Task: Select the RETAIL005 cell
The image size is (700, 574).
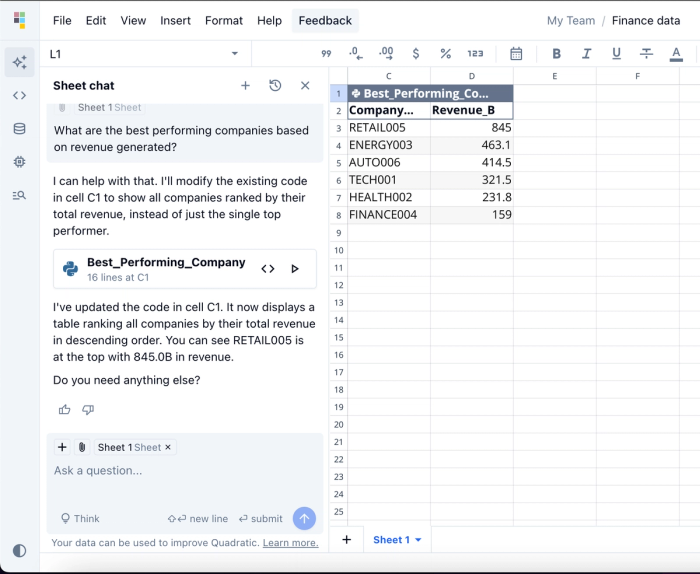Action: coord(389,128)
